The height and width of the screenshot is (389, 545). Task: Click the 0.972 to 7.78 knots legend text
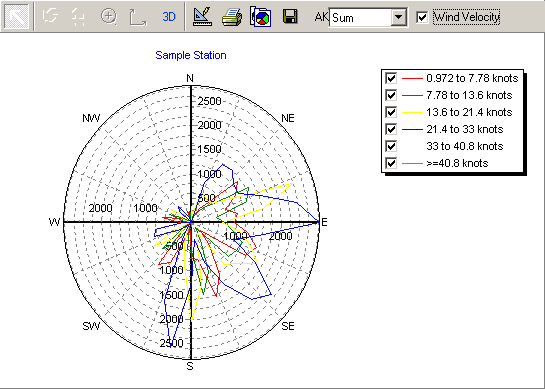[x=472, y=78]
